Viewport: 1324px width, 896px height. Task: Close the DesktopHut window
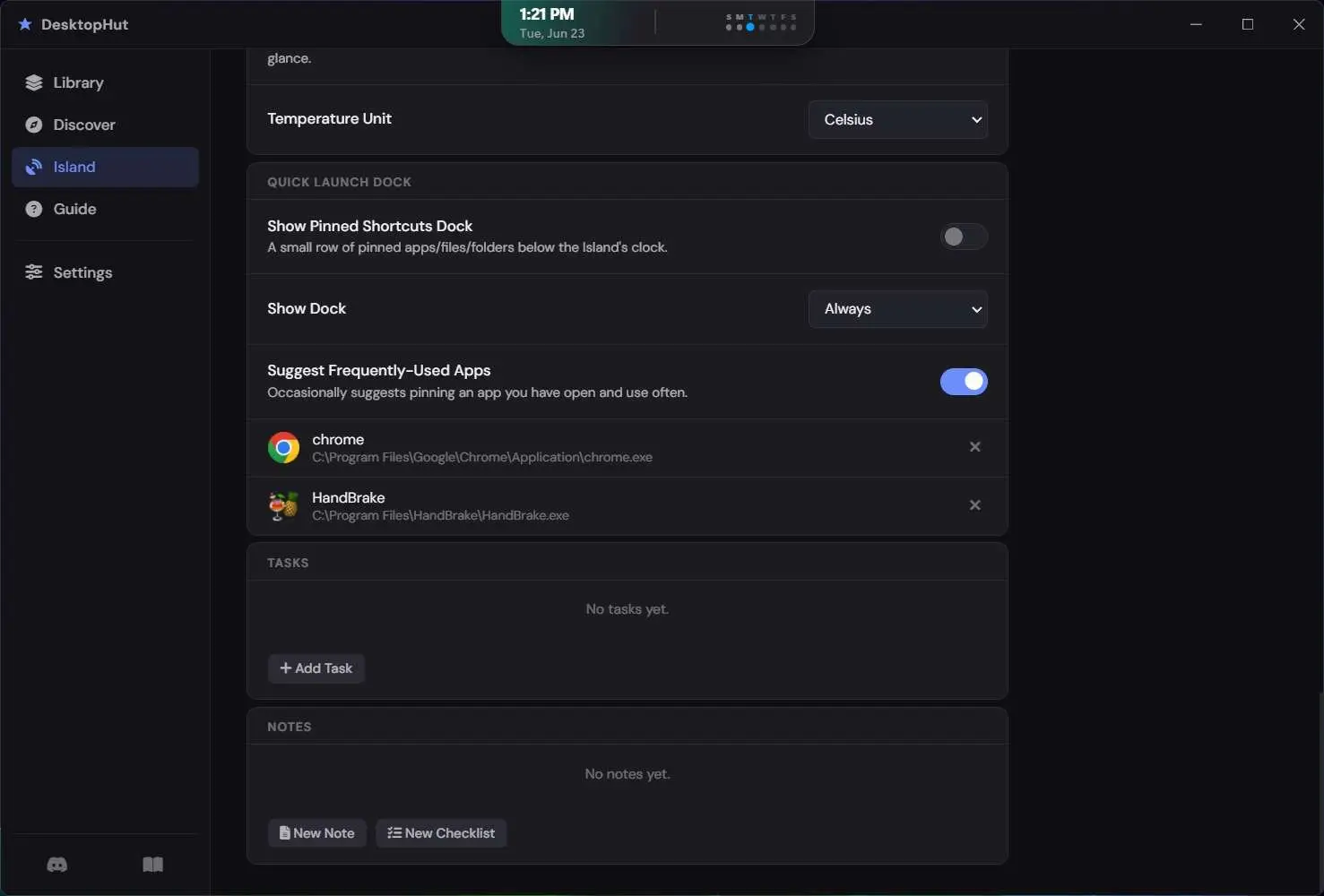pyautogui.click(x=1299, y=24)
